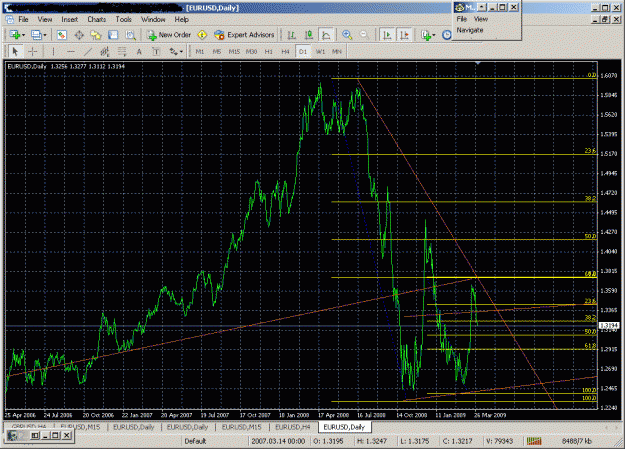625x449 pixels.
Task: Switch to the EURUSD,H4 chart tab
Action: click(293, 427)
